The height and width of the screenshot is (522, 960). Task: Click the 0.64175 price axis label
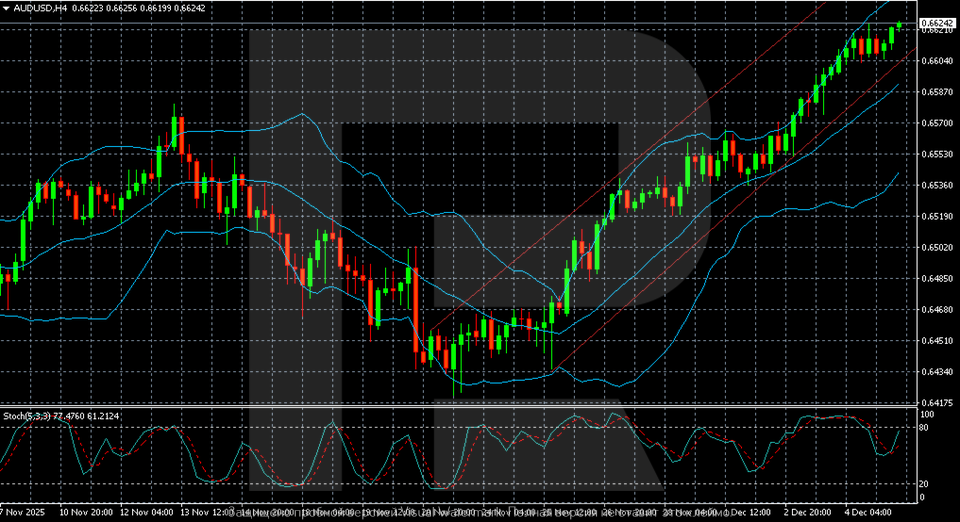[x=934, y=403]
